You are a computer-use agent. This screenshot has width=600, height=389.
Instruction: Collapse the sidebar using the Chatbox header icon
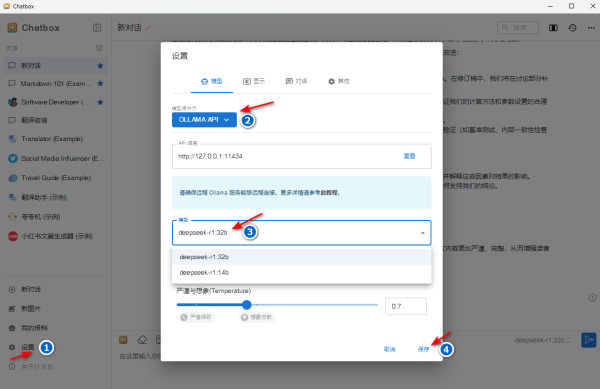coord(97,28)
